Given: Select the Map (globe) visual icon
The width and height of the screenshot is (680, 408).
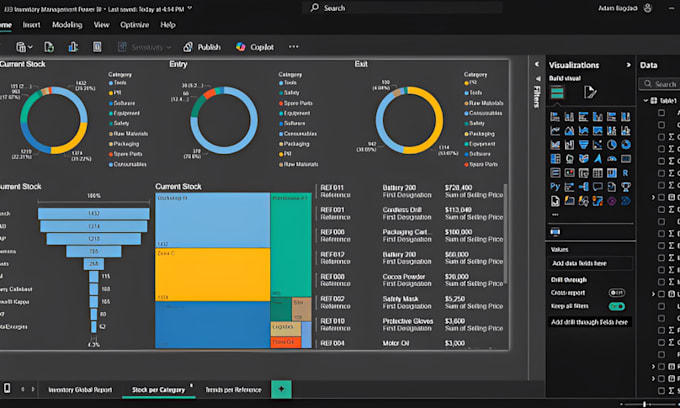Looking at the screenshot, I should [x=569, y=159].
